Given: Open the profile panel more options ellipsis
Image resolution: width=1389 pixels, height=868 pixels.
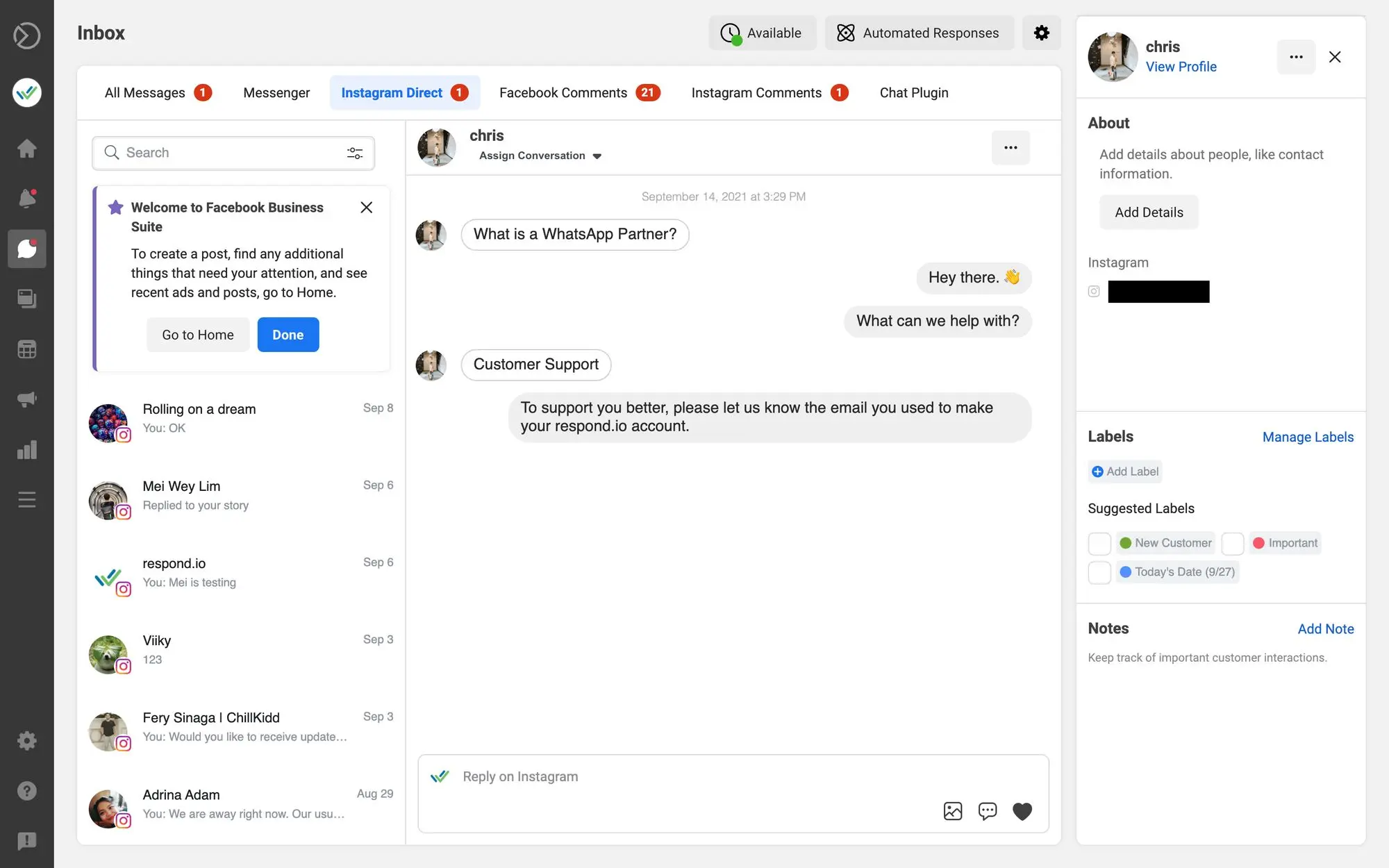Looking at the screenshot, I should pyautogui.click(x=1296, y=57).
